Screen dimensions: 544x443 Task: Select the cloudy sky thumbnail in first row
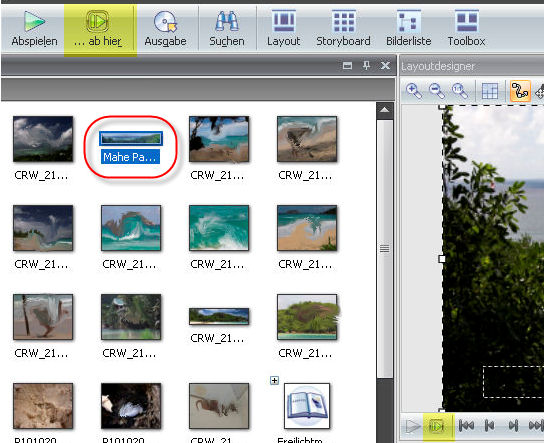click(x=43, y=139)
